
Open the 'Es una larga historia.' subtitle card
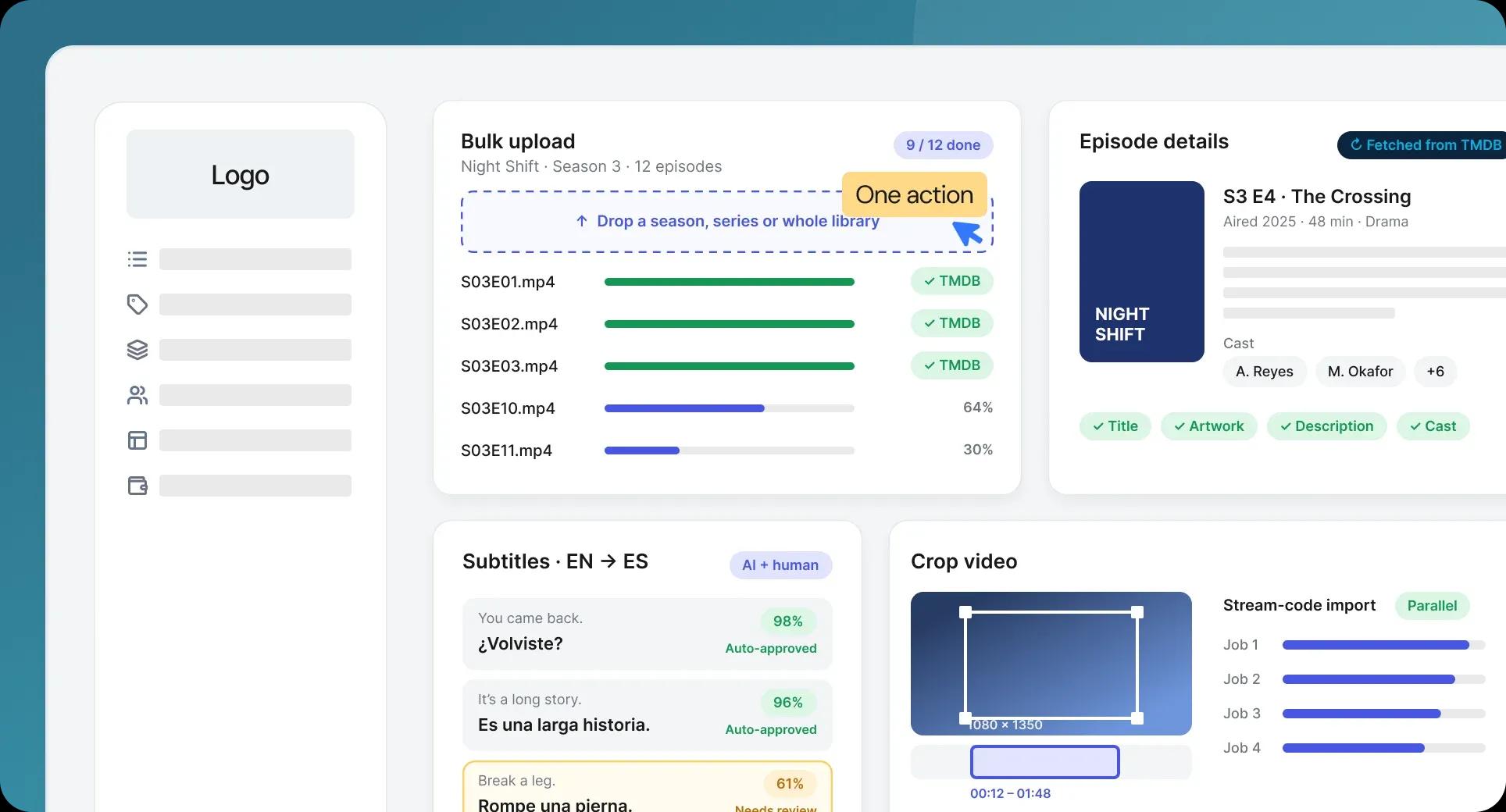pyautogui.click(x=647, y=715)
